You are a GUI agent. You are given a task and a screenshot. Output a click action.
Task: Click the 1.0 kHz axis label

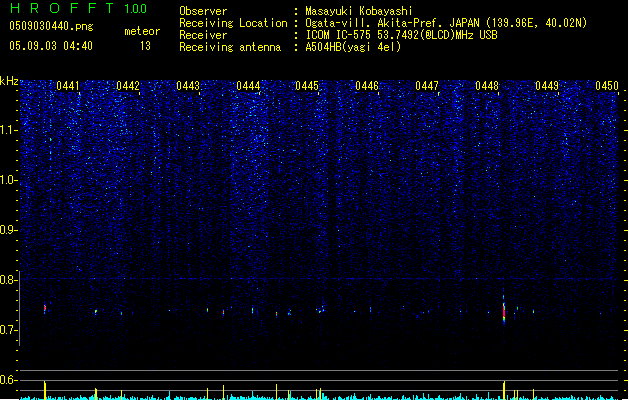(9, 180)
